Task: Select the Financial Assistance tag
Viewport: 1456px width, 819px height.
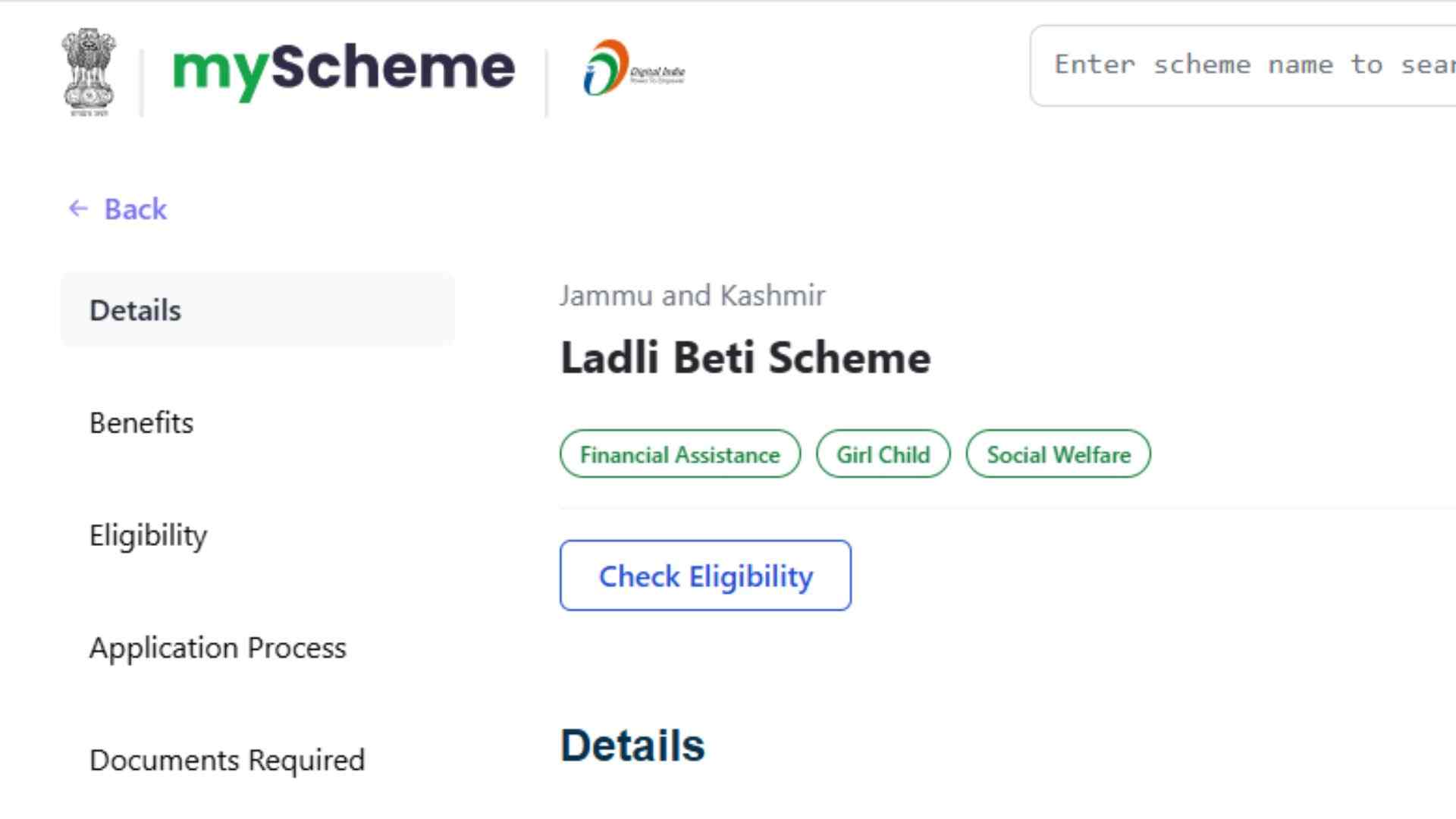Action: [x=679, y=454]
